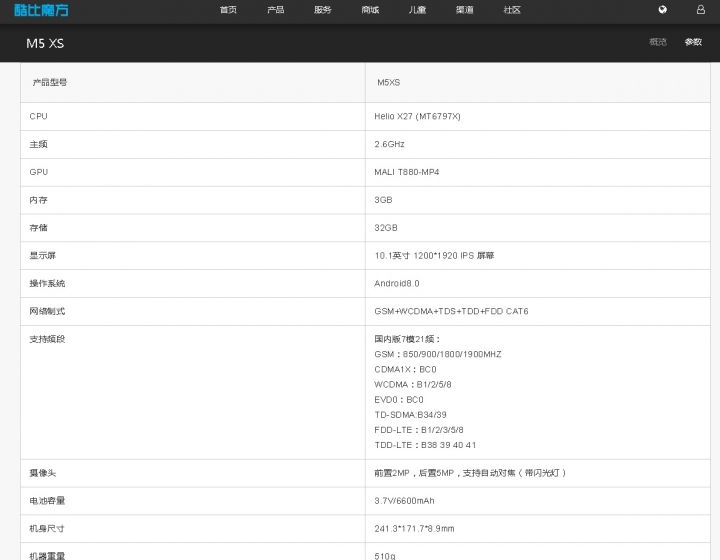Open the 服务 menu item
720x560 pixels.
point(323,10)
